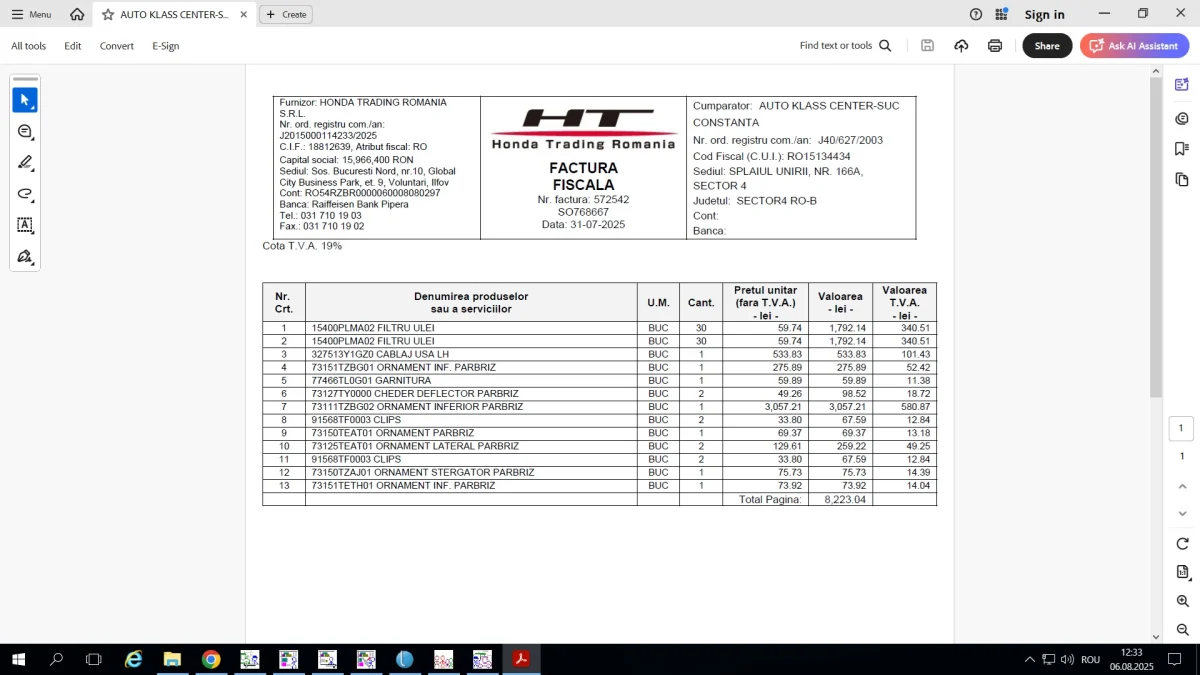
Task: Open the volume control in the tray
Action: coord(1067,659)
